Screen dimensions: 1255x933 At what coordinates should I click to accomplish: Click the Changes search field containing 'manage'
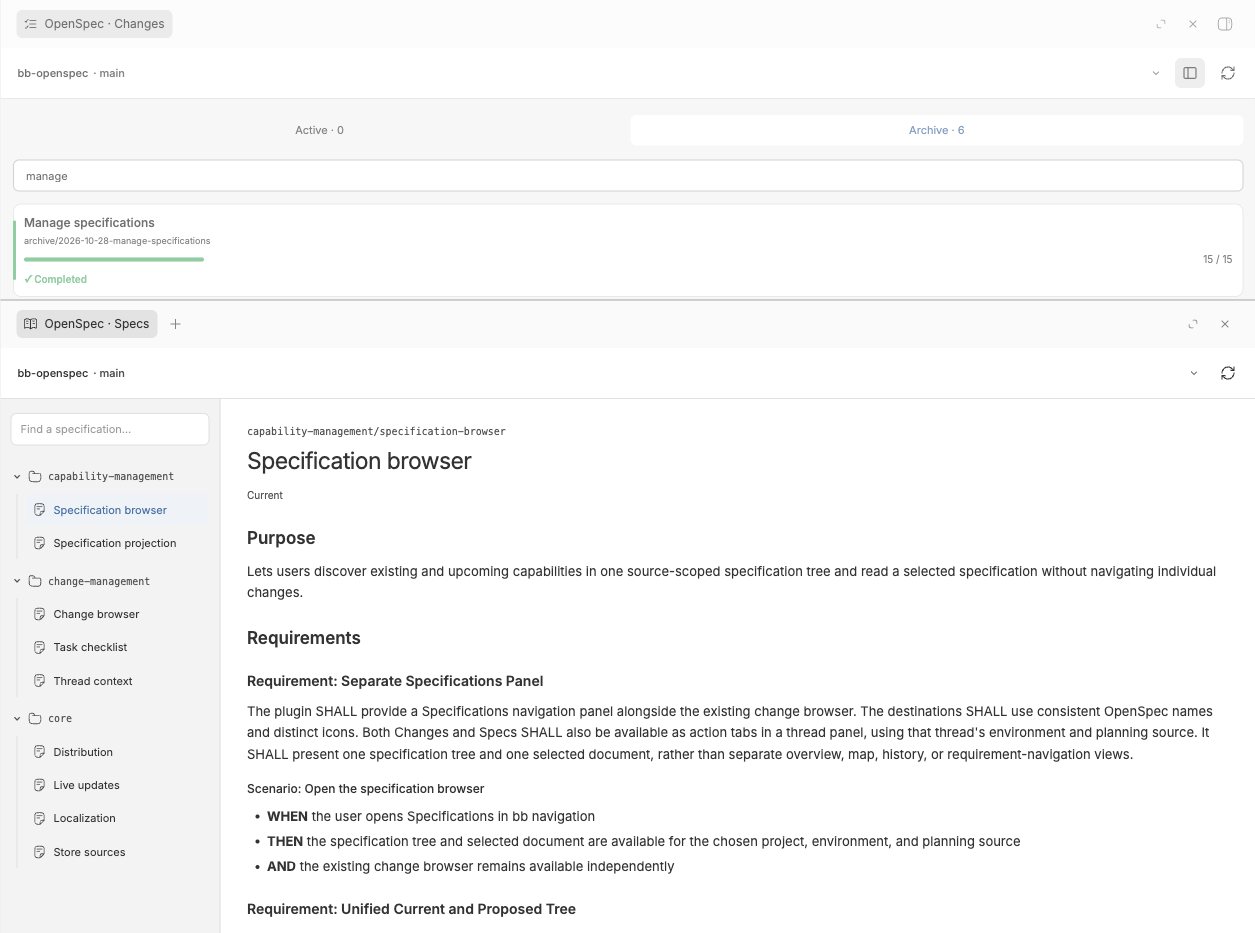pos(627,176)
